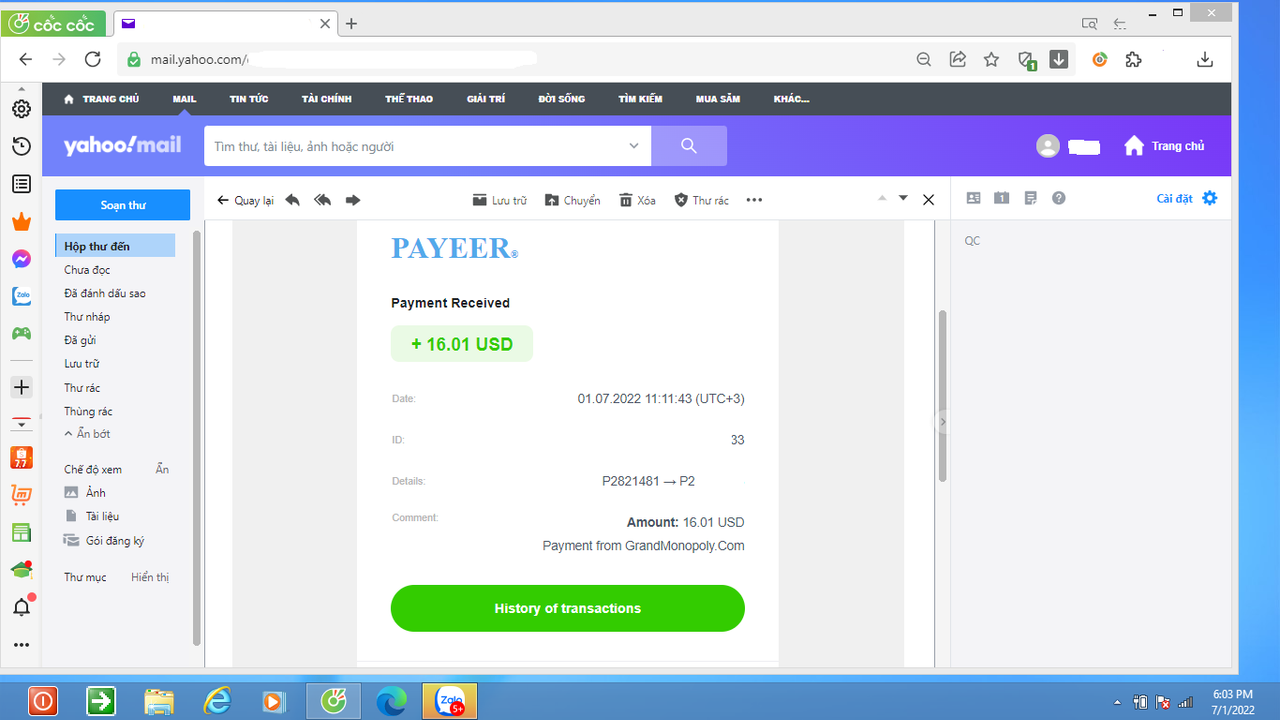Open MUA SẮM in Yahoo top navigation

pyautogui.click(x=718, y=99)
